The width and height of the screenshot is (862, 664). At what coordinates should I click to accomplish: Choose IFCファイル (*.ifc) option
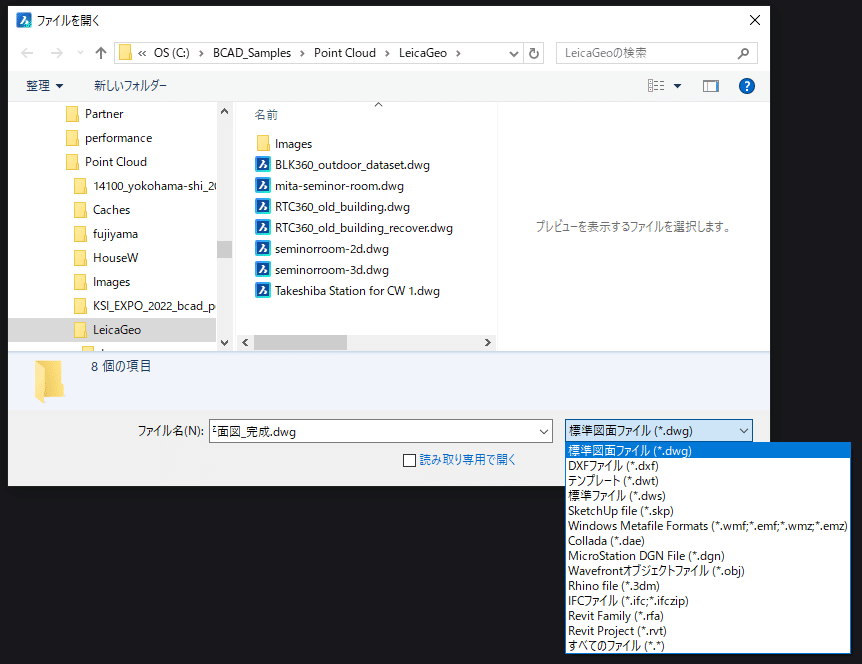click(x=708, y=601)
